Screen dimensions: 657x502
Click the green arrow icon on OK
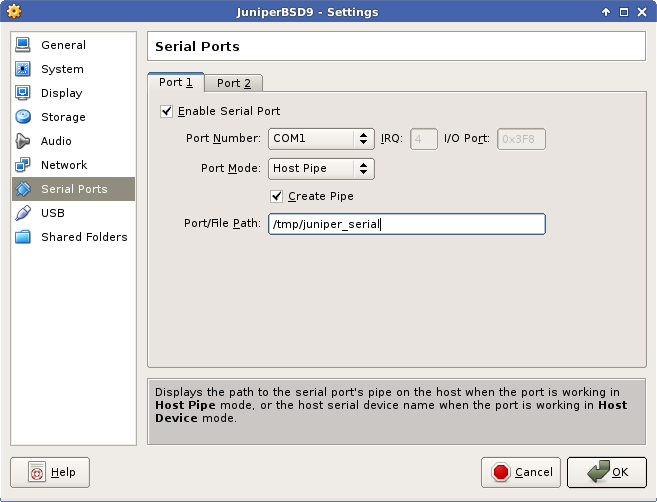tap(598, 471)
